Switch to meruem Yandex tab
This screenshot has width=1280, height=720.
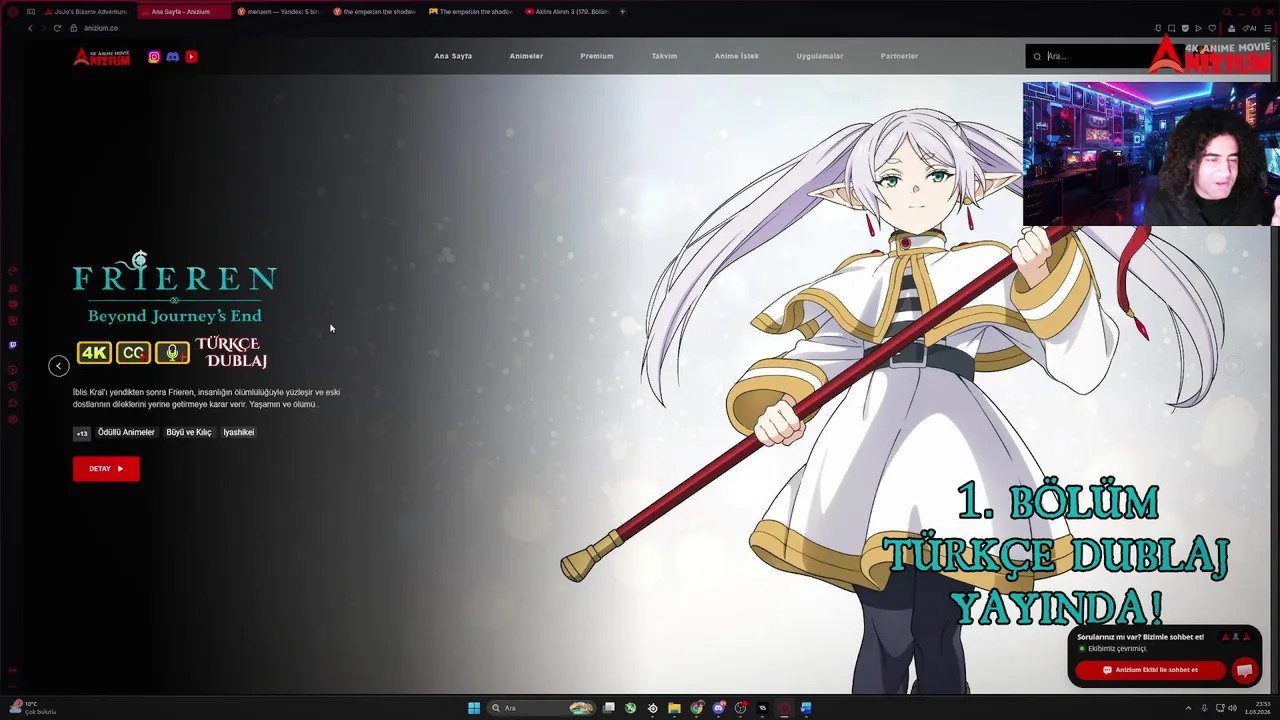(x=278, y=12)
